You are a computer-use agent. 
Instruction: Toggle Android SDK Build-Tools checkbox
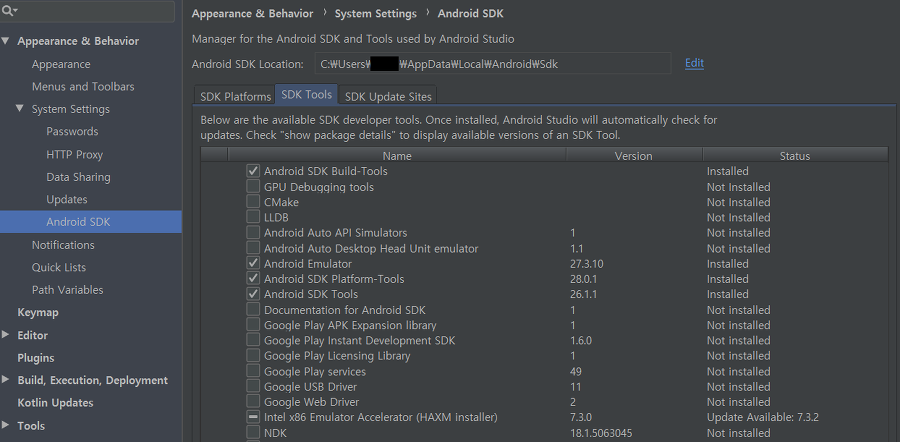(253, 170)
